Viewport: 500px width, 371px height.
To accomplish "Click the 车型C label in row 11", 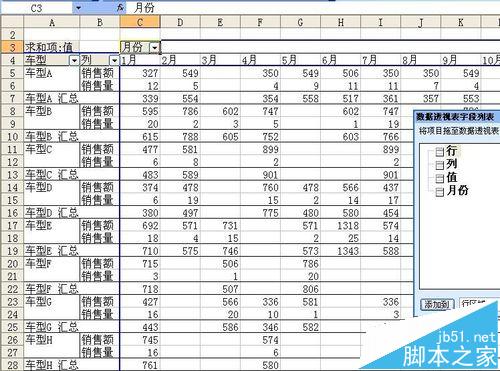I will pyautogui.click(x=39, y=149).
